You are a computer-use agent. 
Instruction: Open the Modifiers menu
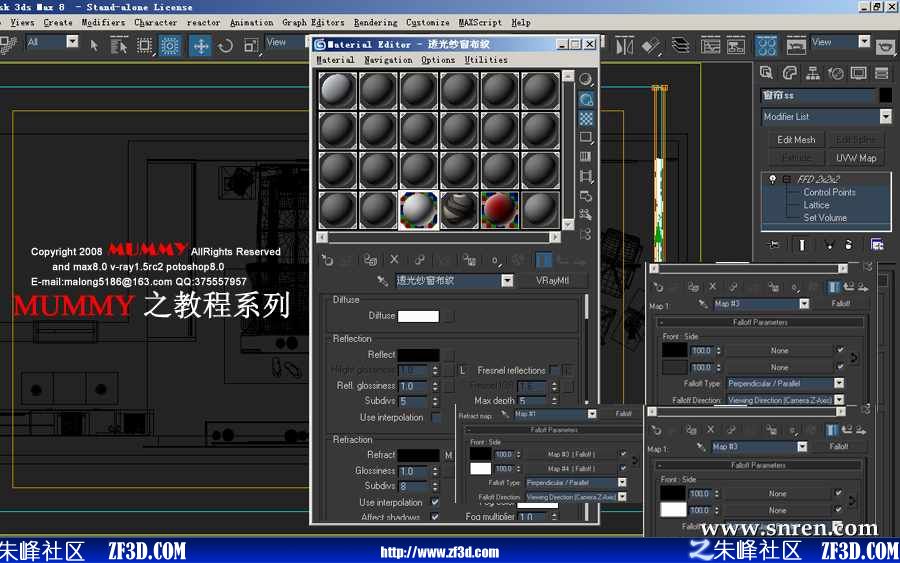[103, 22]
